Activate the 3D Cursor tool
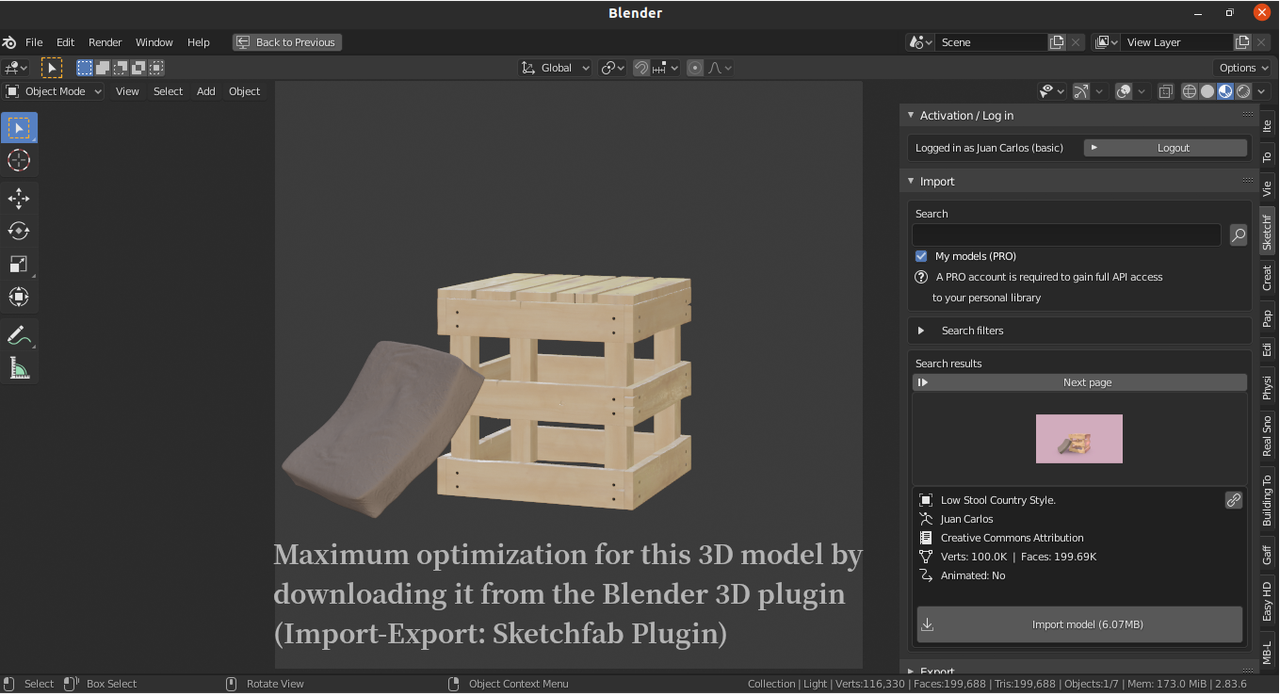 pyautogui.click(x=19, y=160)
